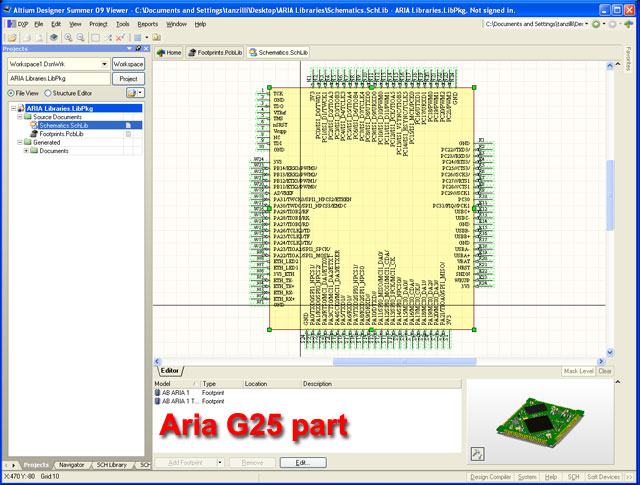This screenshot has width=640, height=485.
Task: Click the vertical scrollbar up arrow
Action: pos(610,66)
